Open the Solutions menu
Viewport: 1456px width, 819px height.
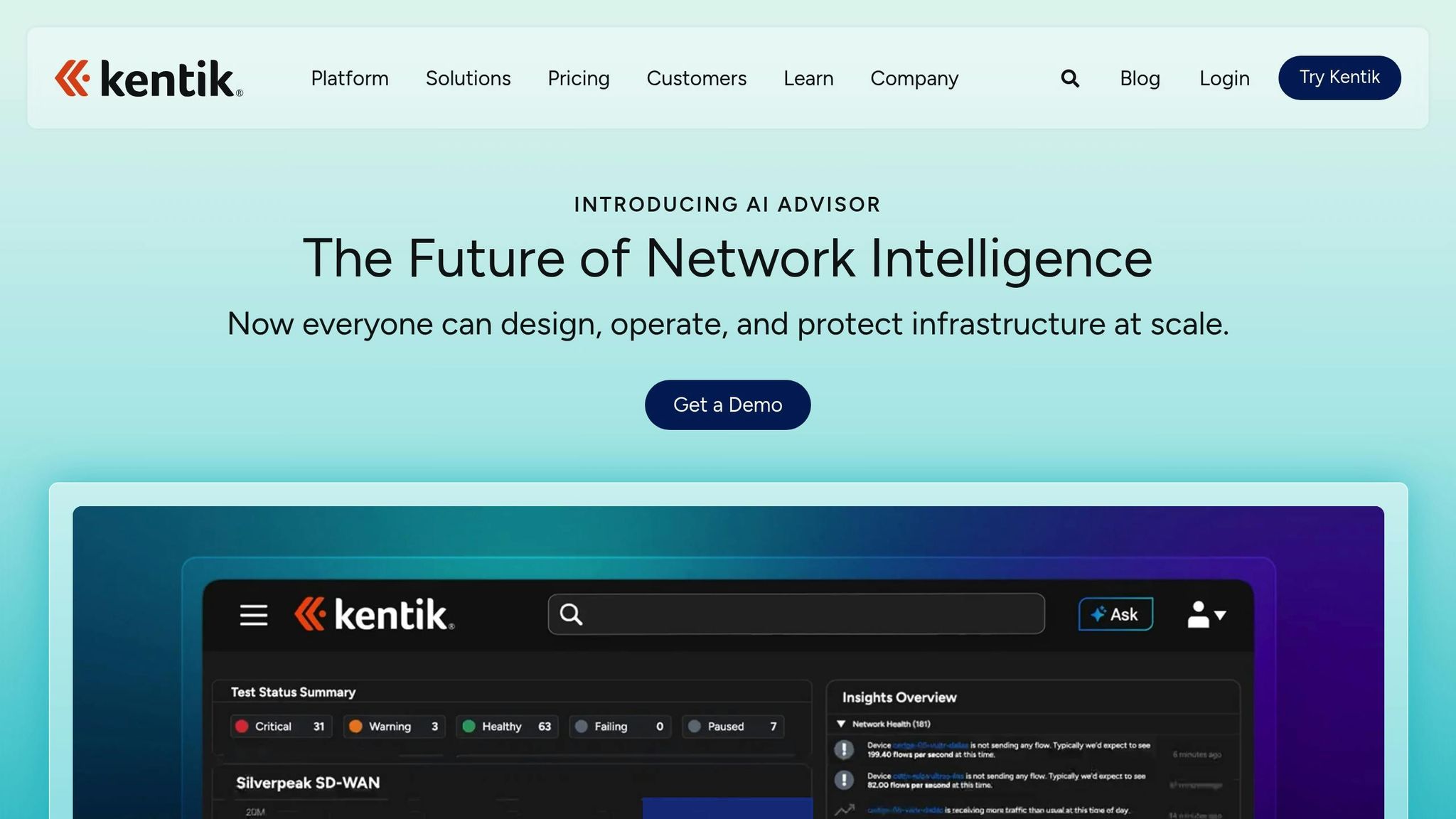(468, 78)
